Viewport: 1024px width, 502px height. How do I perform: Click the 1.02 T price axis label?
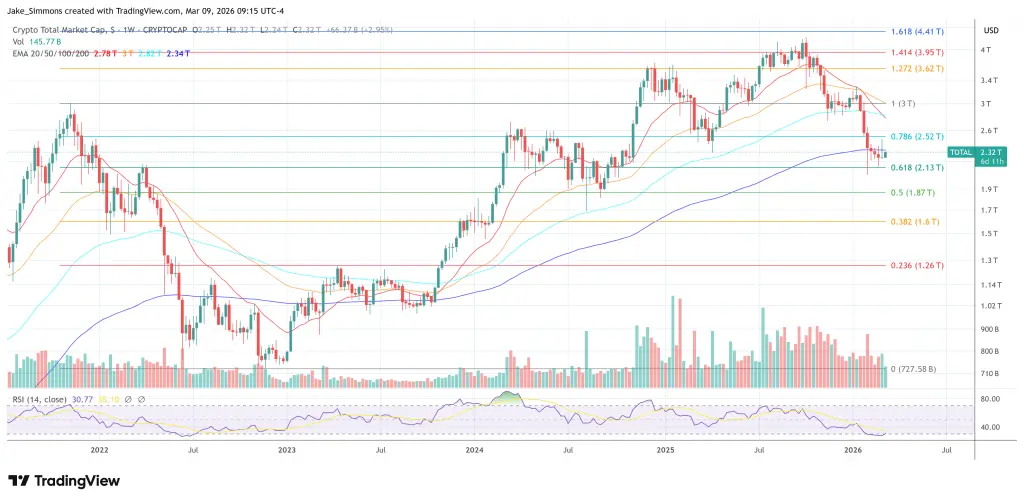pyautogui.click(x=991, y=306)
